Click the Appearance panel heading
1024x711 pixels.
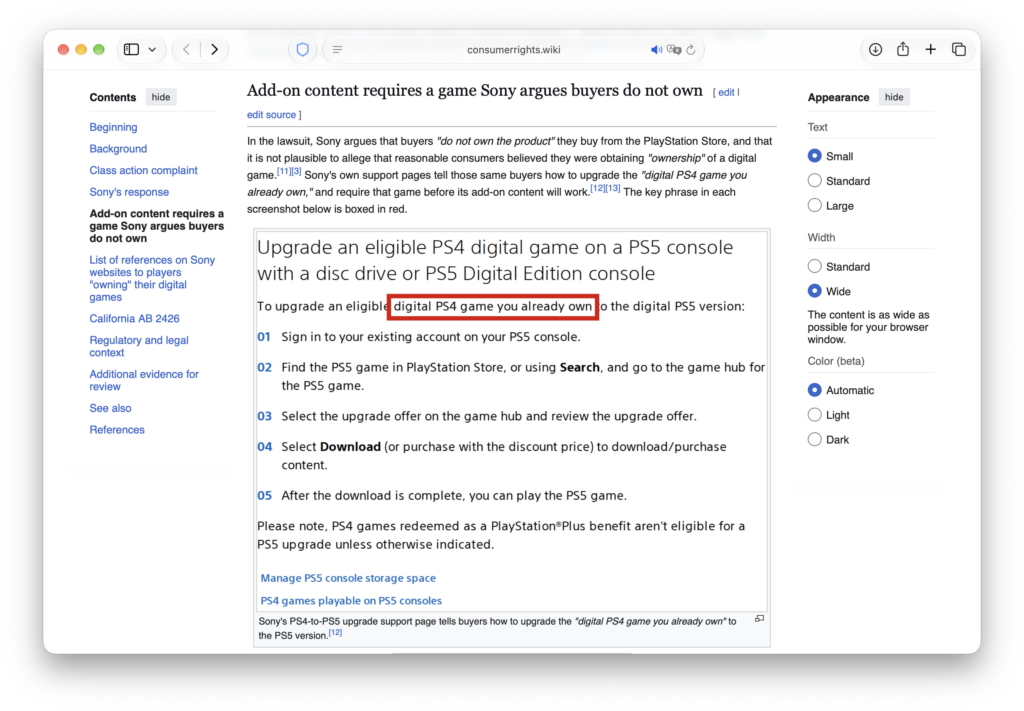[838, 97]
